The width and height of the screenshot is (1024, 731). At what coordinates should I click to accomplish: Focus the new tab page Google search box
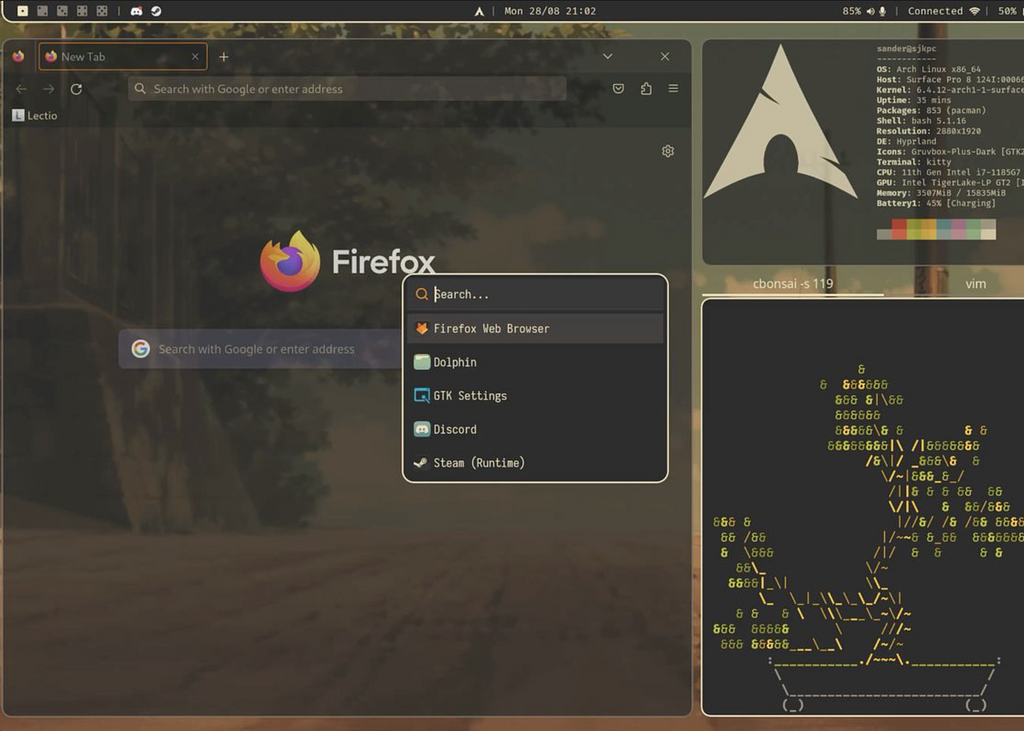point(261,349)
